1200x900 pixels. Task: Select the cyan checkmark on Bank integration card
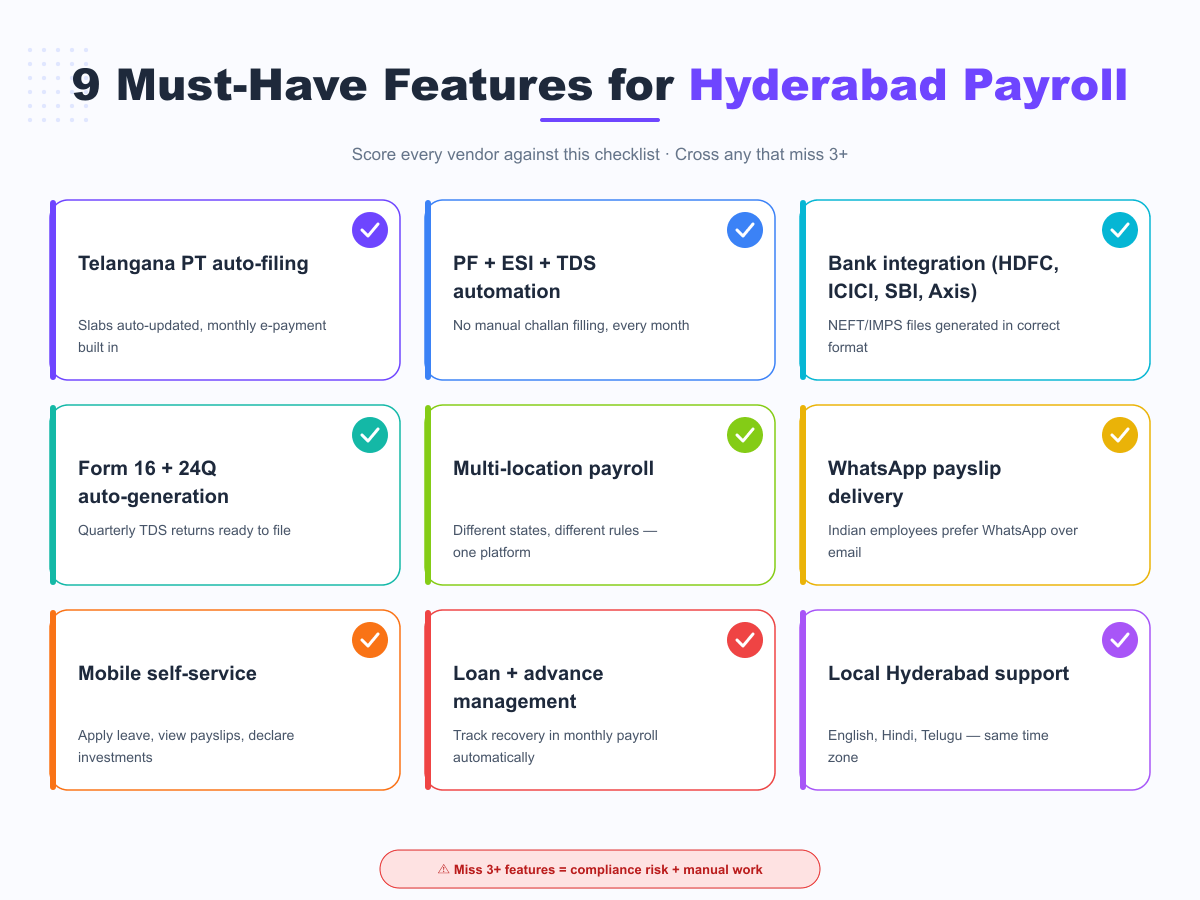point(1119,229)
